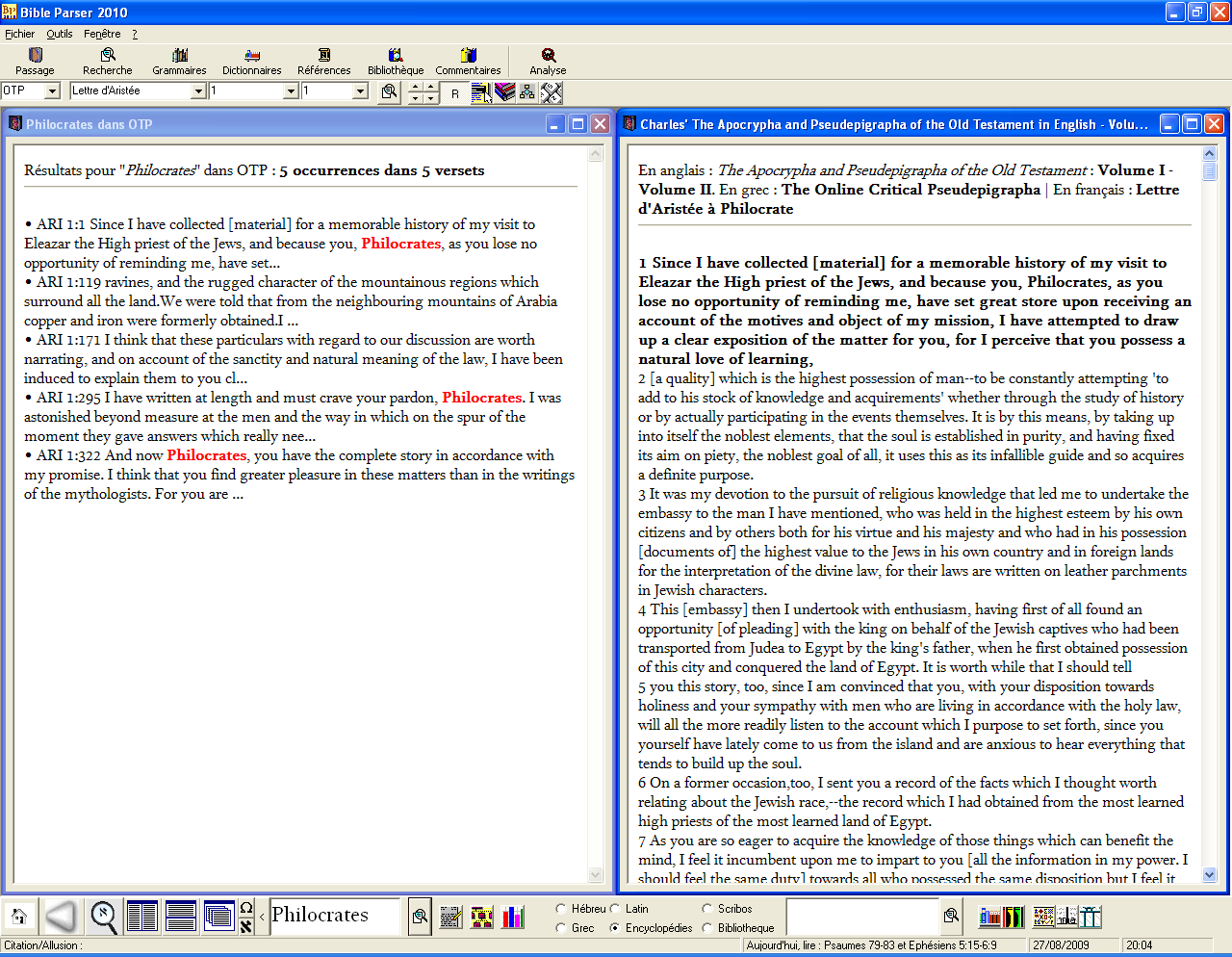Screen dimensions: 1232x957
Task: Open the Commentaires tool
Action: tap(468, 62)
